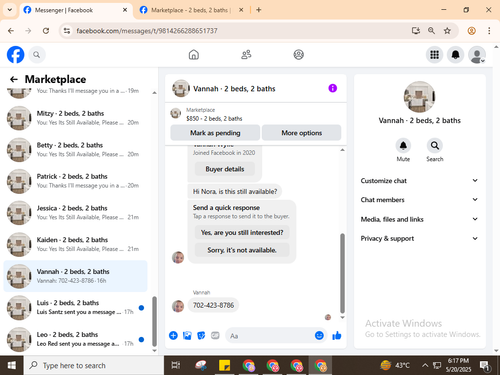Viewport: 500px width, 375px height.
Task: Open the unread Luis conversation
Action: pos(76,307)
